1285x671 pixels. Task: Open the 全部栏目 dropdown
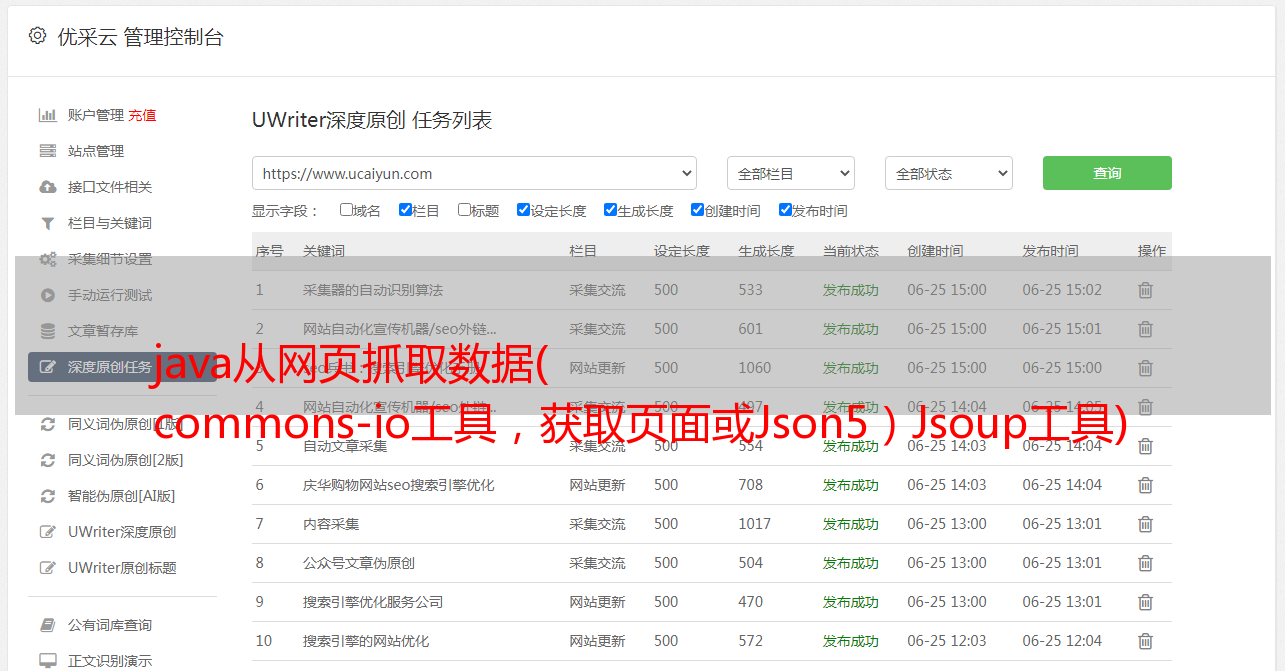[x=791, y=173]
